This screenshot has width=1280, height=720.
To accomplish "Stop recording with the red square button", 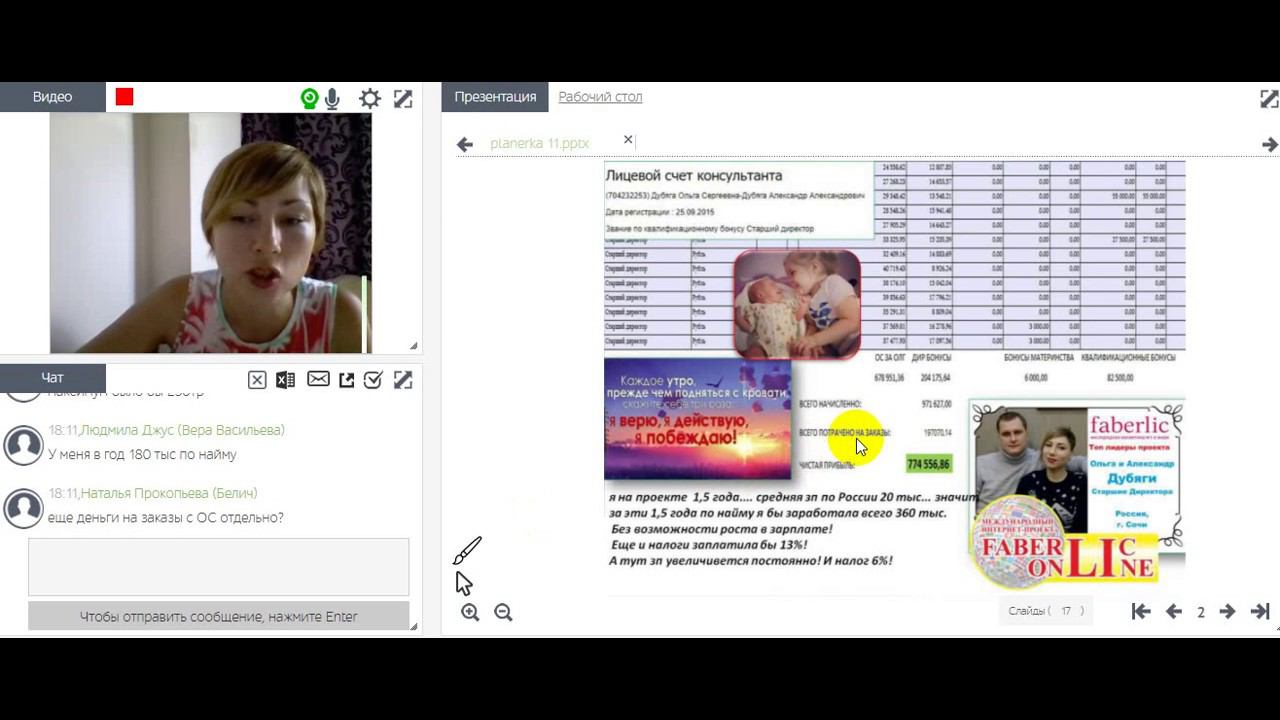I will pyautogui.click(x=124, y=97).
